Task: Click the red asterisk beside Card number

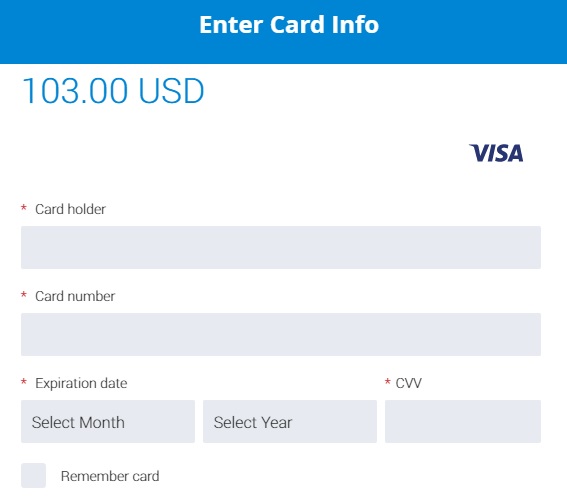Action: pos(24,295)
